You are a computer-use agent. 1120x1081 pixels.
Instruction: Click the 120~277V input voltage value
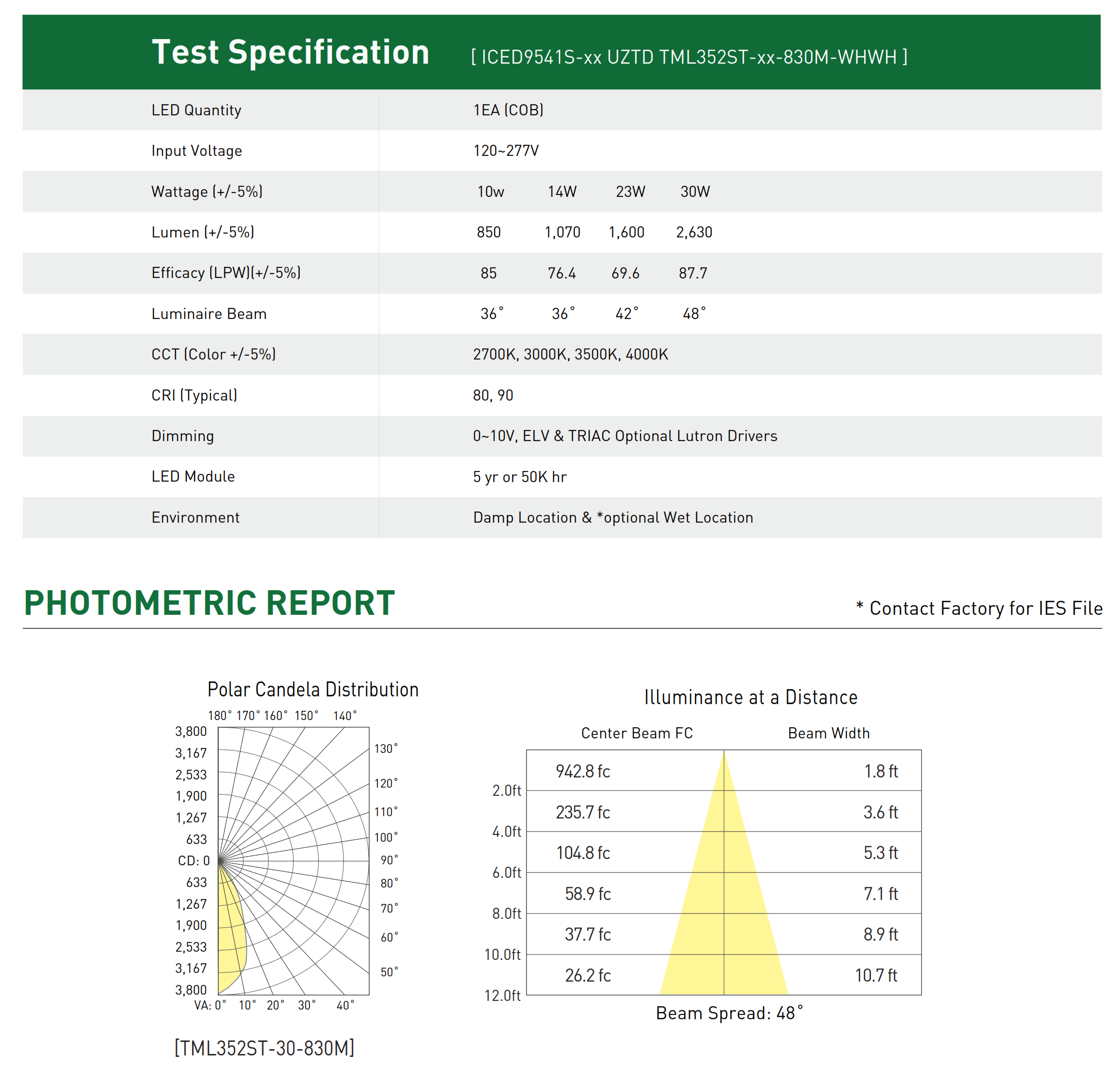tap(506, 151)
